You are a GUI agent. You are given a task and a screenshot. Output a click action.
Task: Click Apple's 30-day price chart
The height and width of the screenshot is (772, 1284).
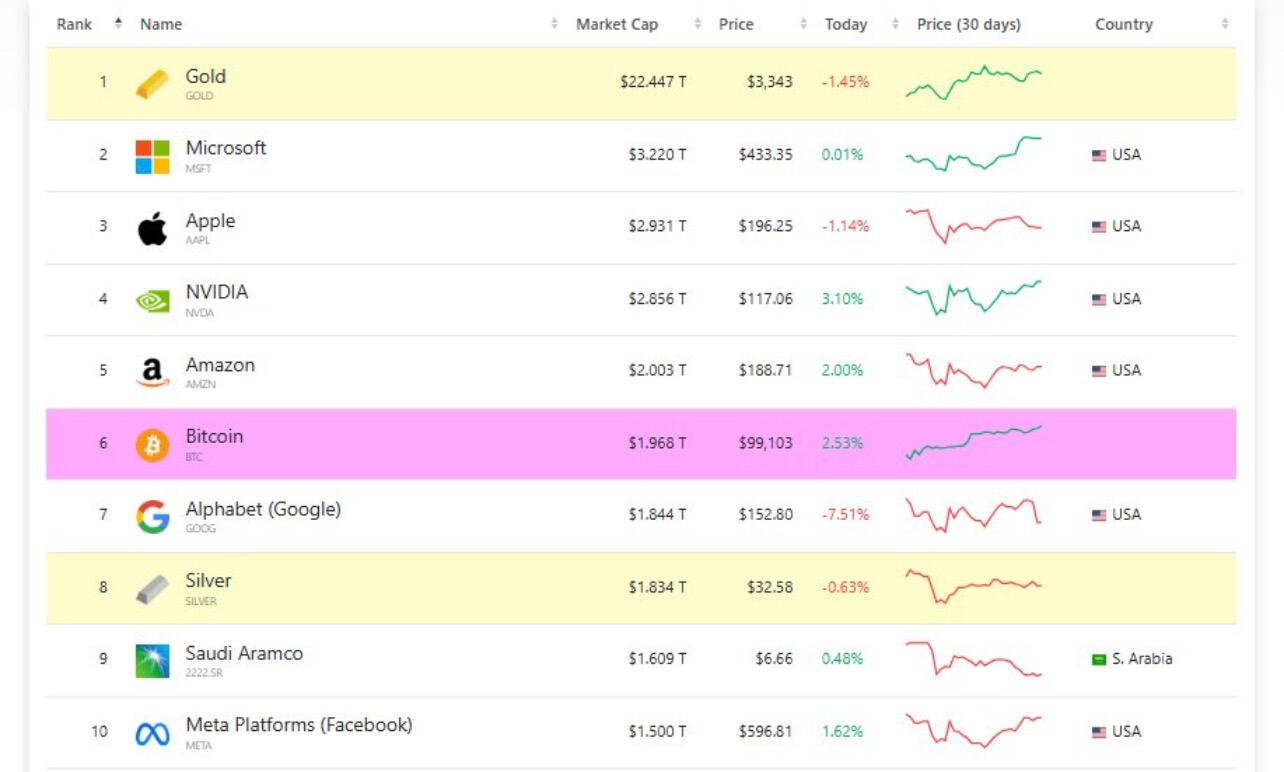tap(974, 226)
